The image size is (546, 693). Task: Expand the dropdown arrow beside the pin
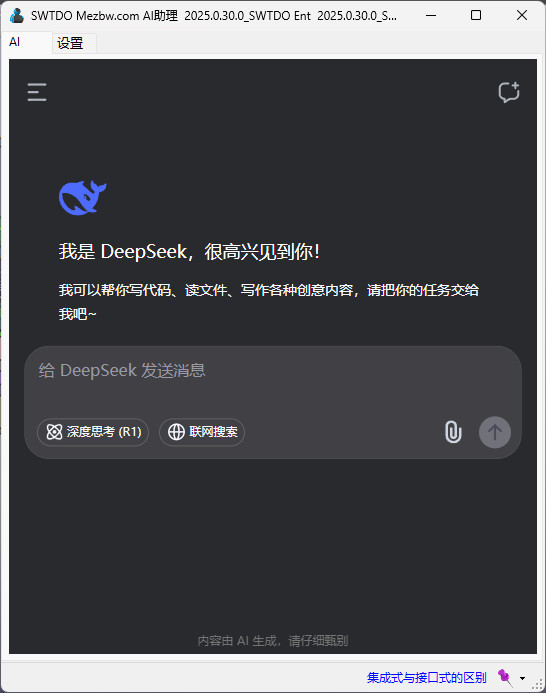[523, 678]
